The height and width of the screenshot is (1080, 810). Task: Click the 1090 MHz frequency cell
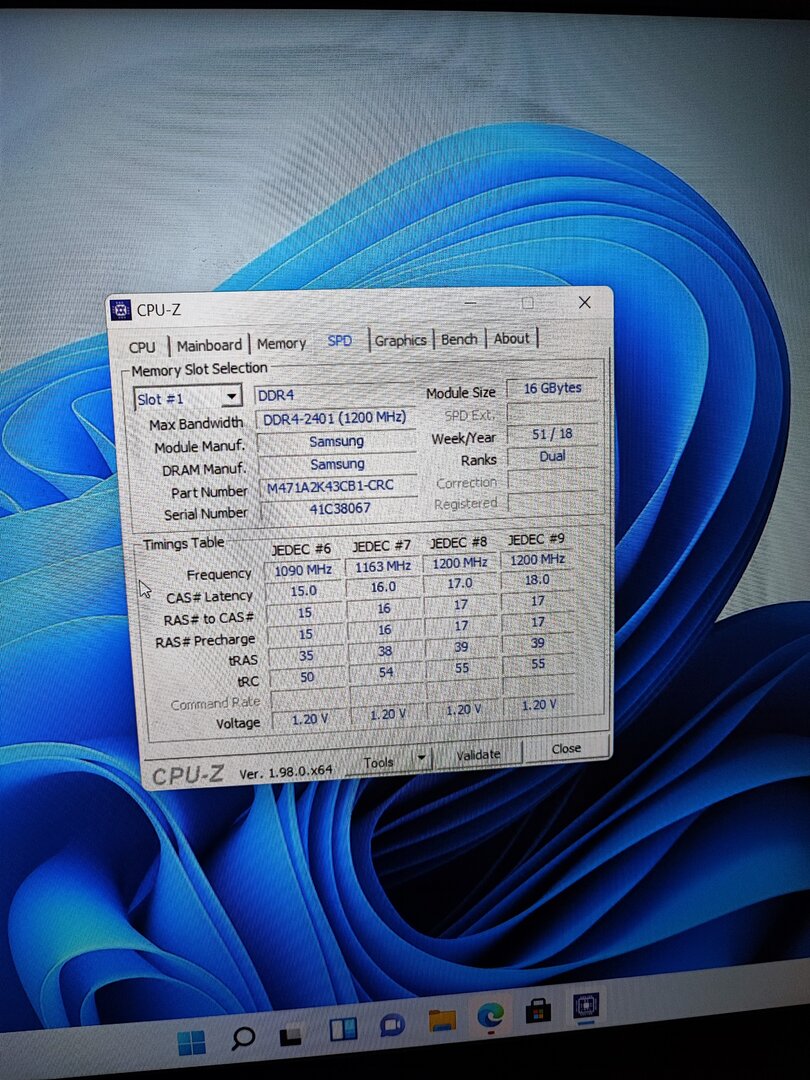[x=303, y=570]
